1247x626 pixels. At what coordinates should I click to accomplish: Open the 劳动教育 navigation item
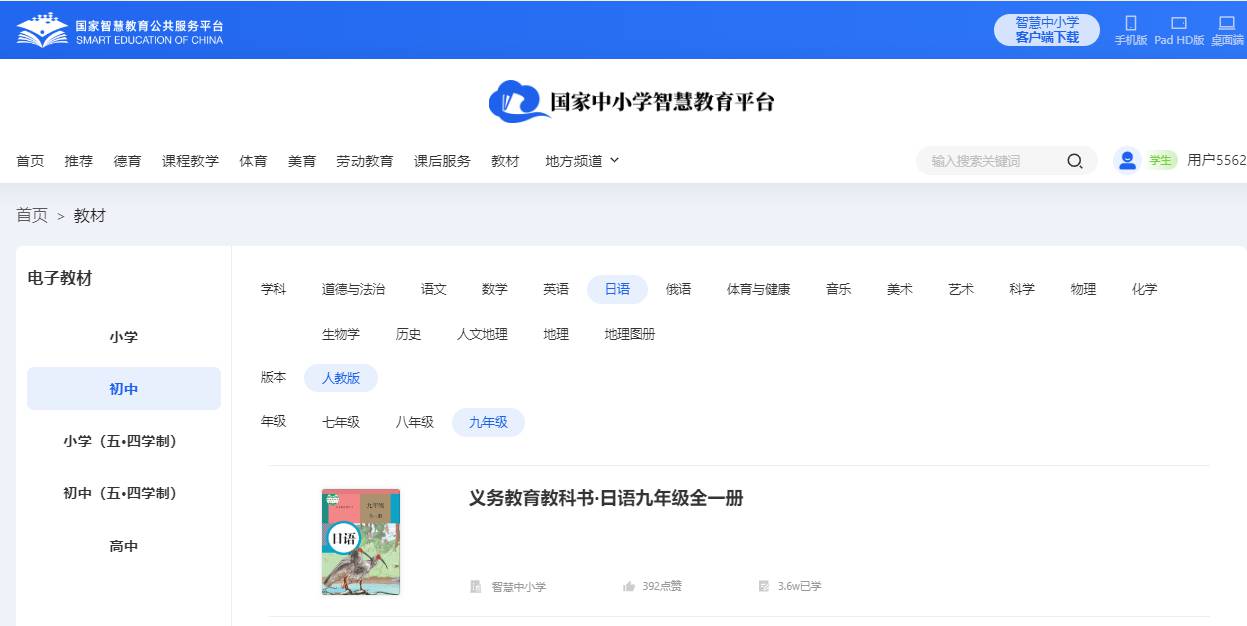(x=365, y=161)
